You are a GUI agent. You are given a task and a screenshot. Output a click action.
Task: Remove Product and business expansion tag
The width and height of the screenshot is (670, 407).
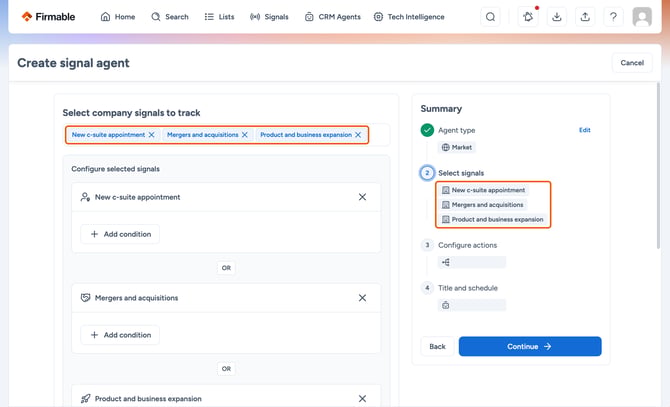[358, 135]
